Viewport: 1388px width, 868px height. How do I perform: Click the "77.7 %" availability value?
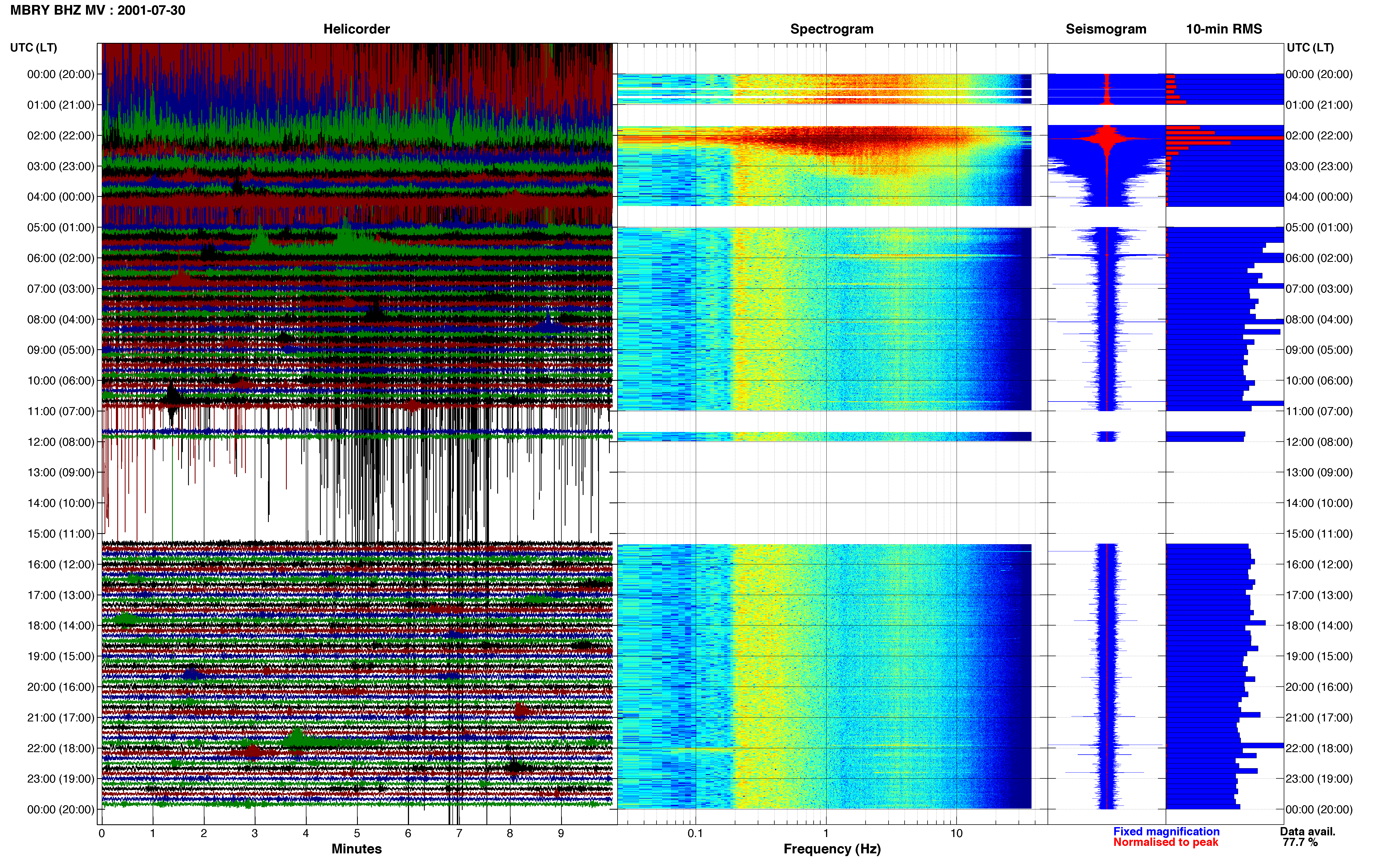[1301, 842]
